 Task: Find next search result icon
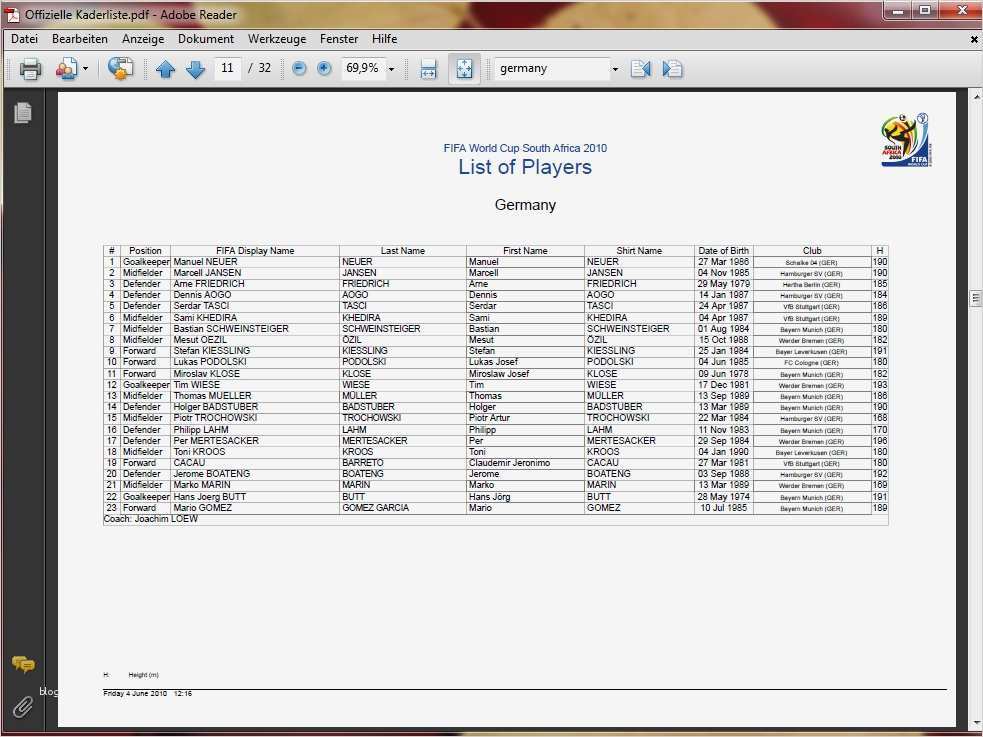672,68
